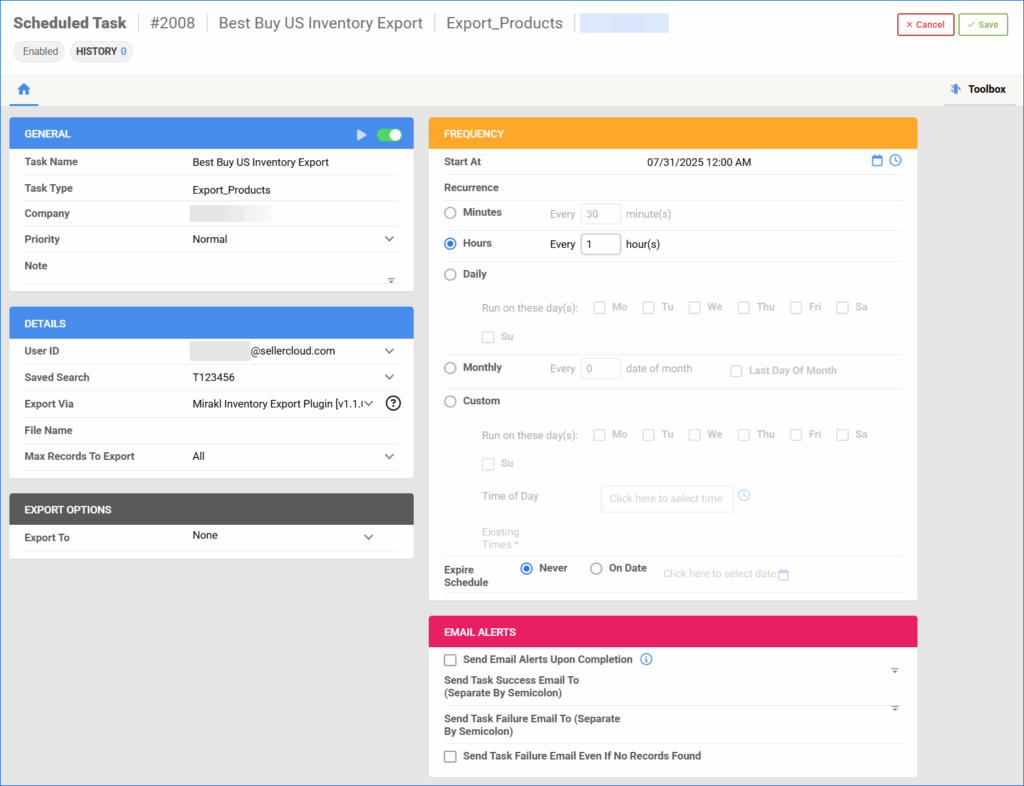The width and height of the screenshot is (1024, 786).
Task: Open the calendar for the On Date expiration
Action: point(783,574)
